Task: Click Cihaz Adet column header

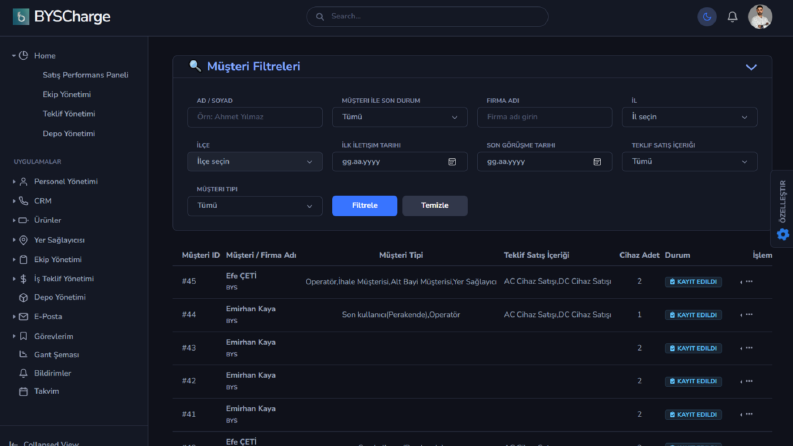Action: pos(639,255)
